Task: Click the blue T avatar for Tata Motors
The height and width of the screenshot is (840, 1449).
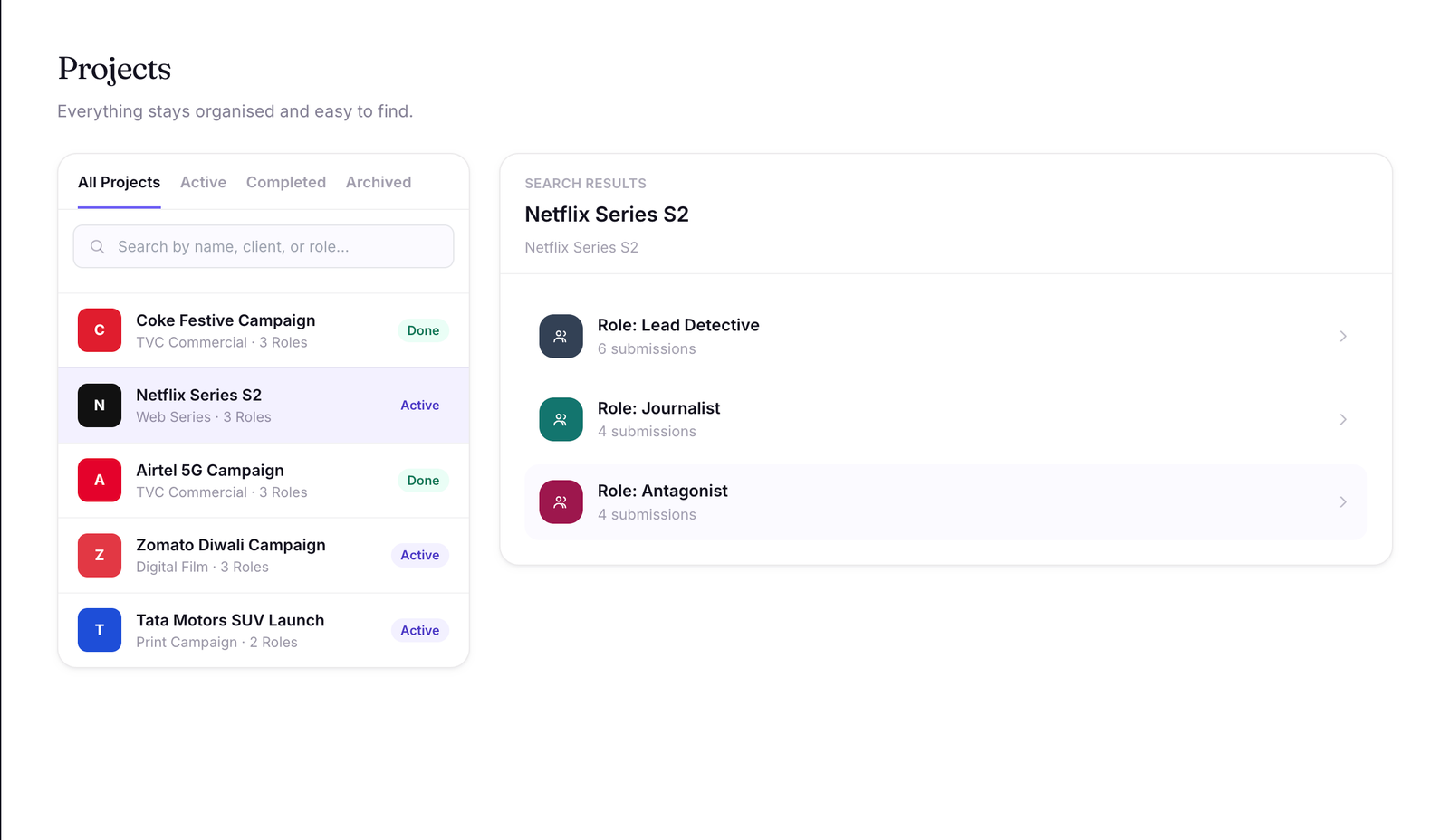Action: (x=100, y=630)
